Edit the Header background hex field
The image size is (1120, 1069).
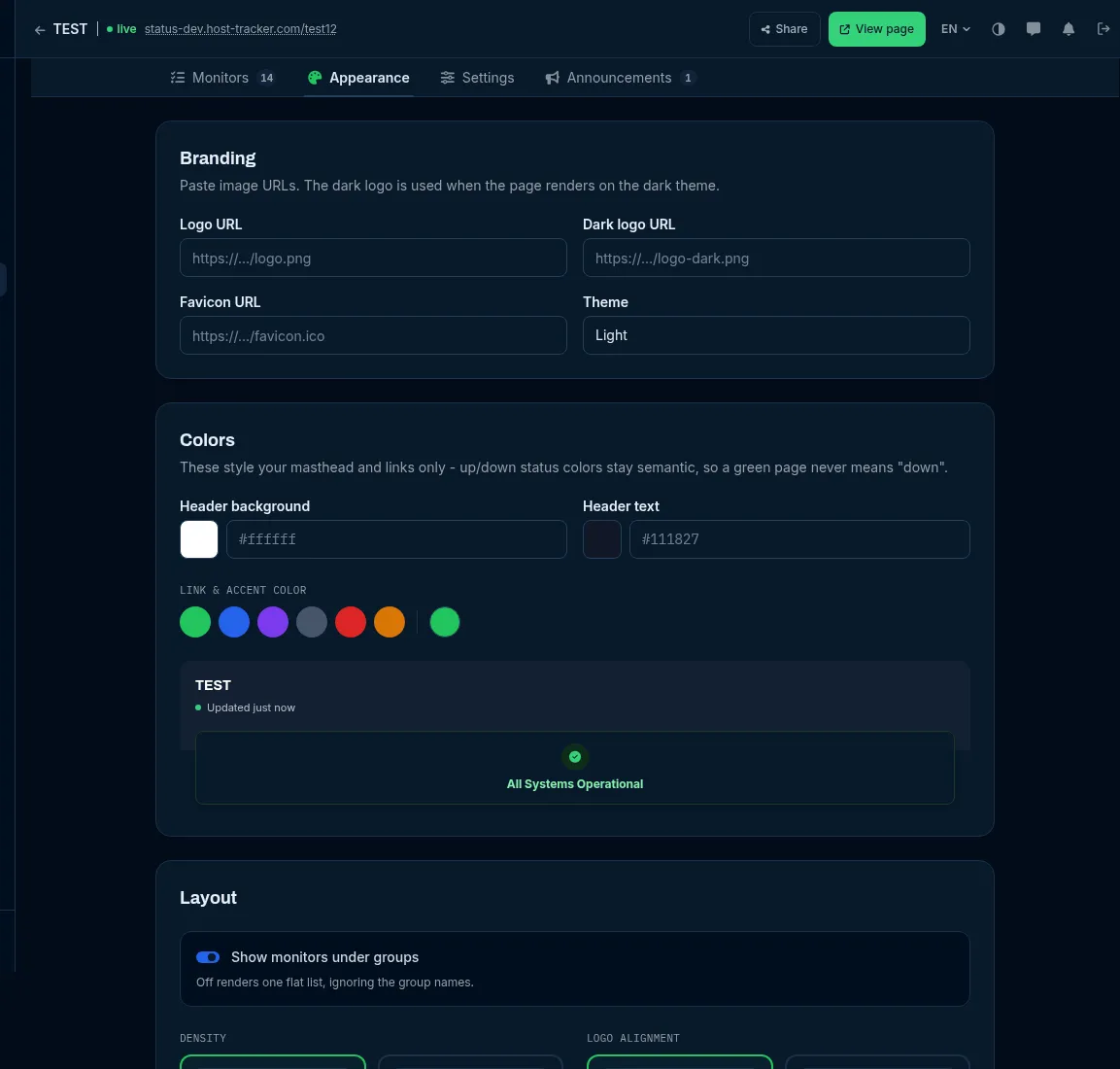coord(396,539)
